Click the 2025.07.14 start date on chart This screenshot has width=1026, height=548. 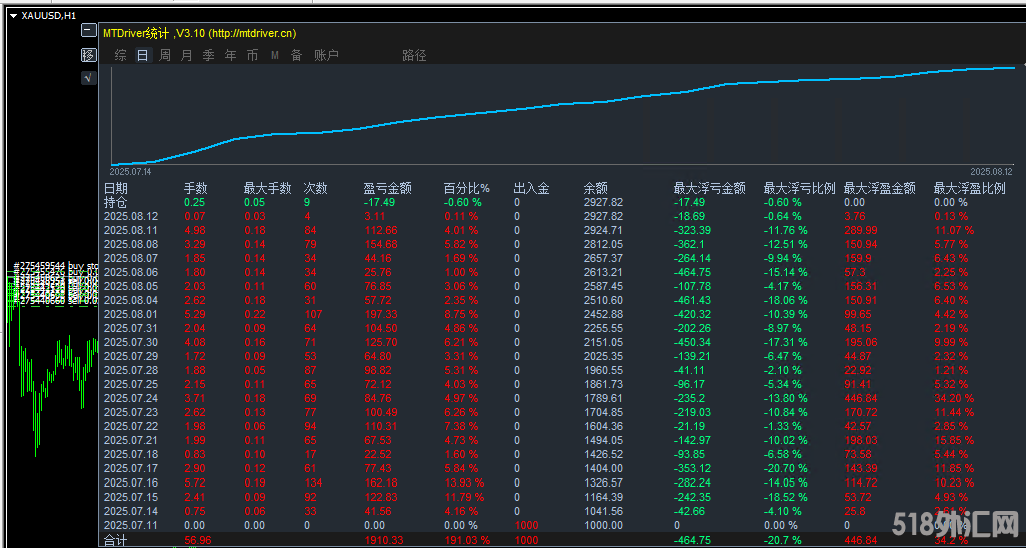pyautogui.click(x=130, y=172)
